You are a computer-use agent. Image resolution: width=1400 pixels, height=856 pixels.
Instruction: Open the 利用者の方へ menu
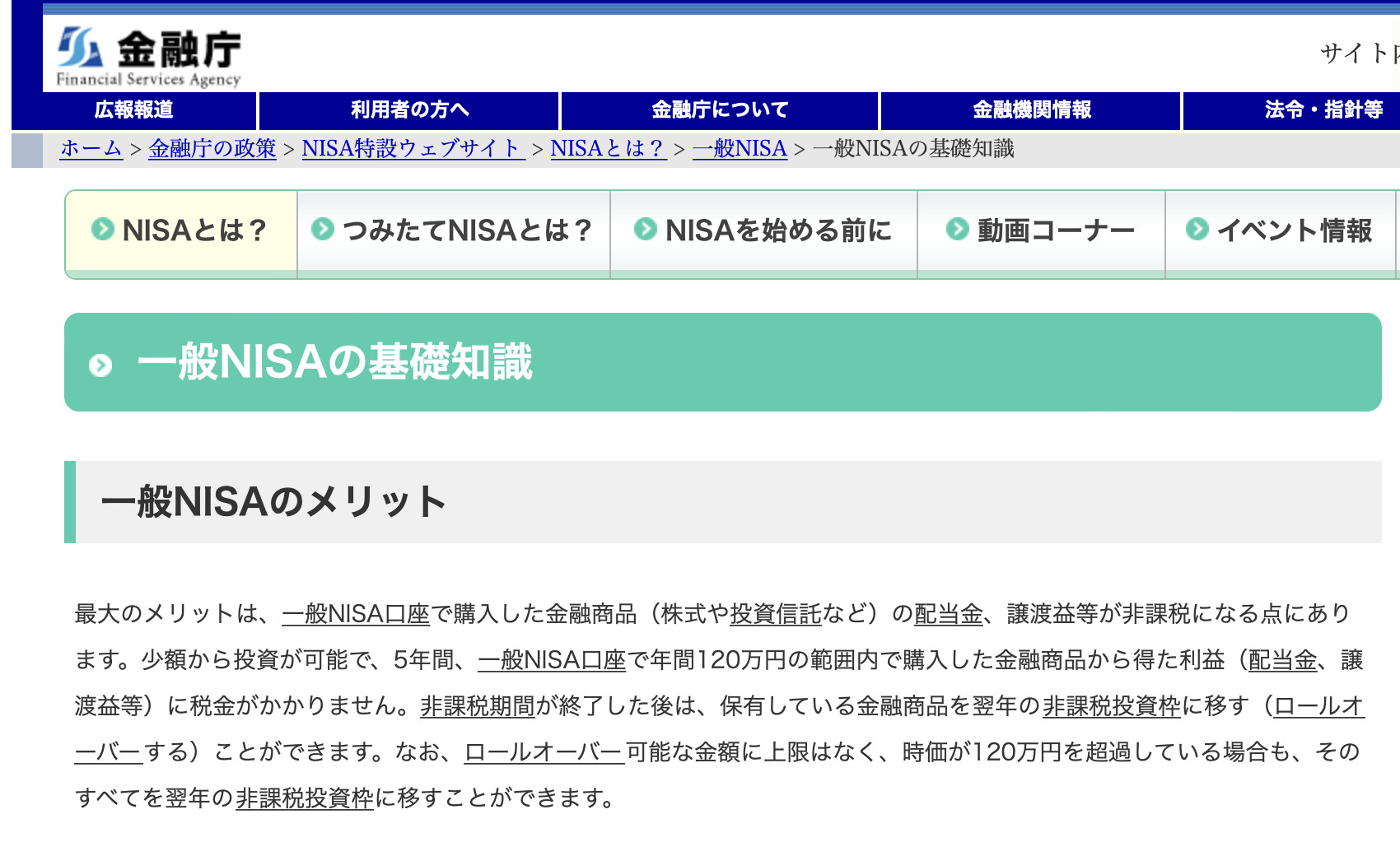[409, 110]
